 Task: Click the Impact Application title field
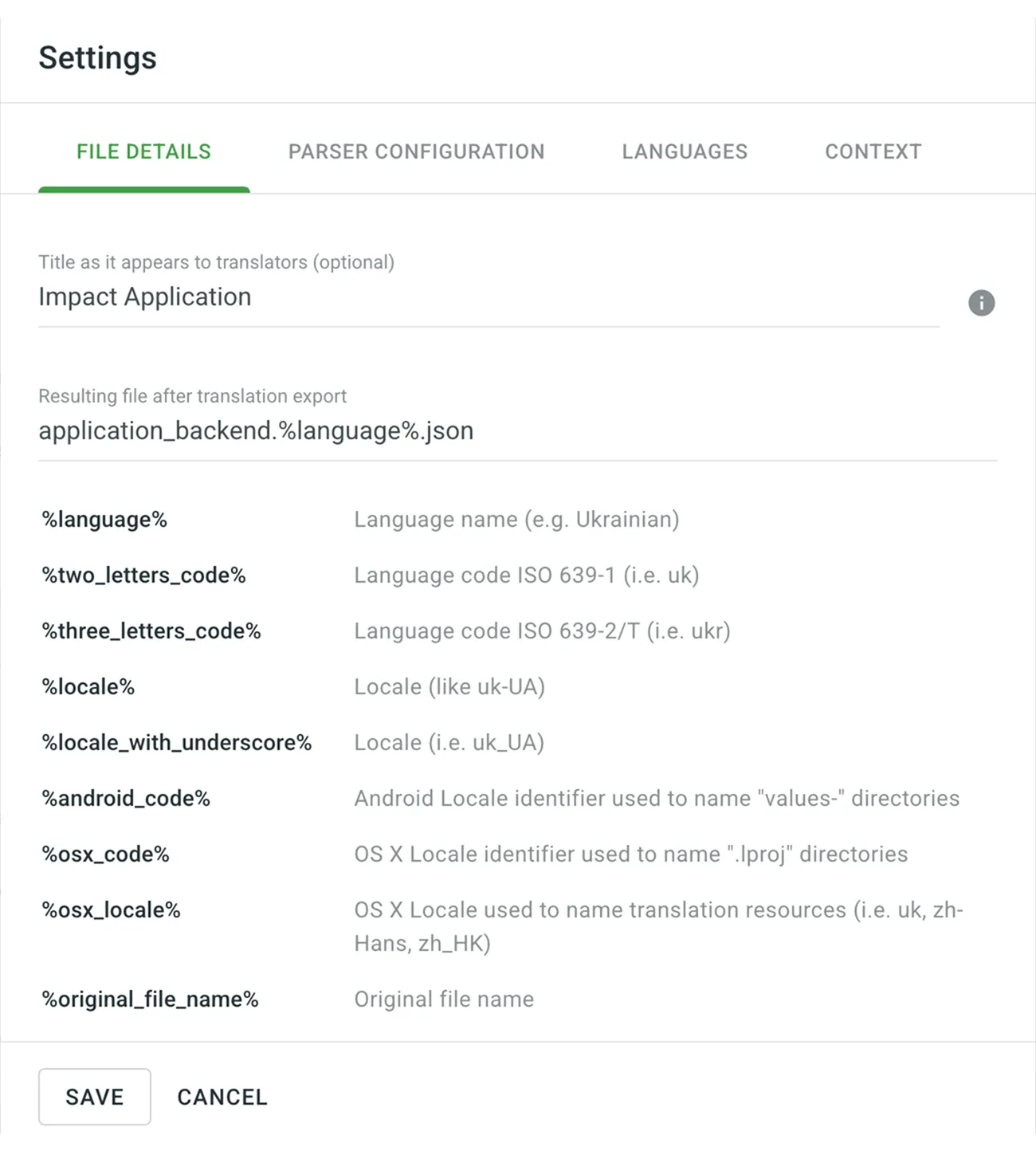488,297
